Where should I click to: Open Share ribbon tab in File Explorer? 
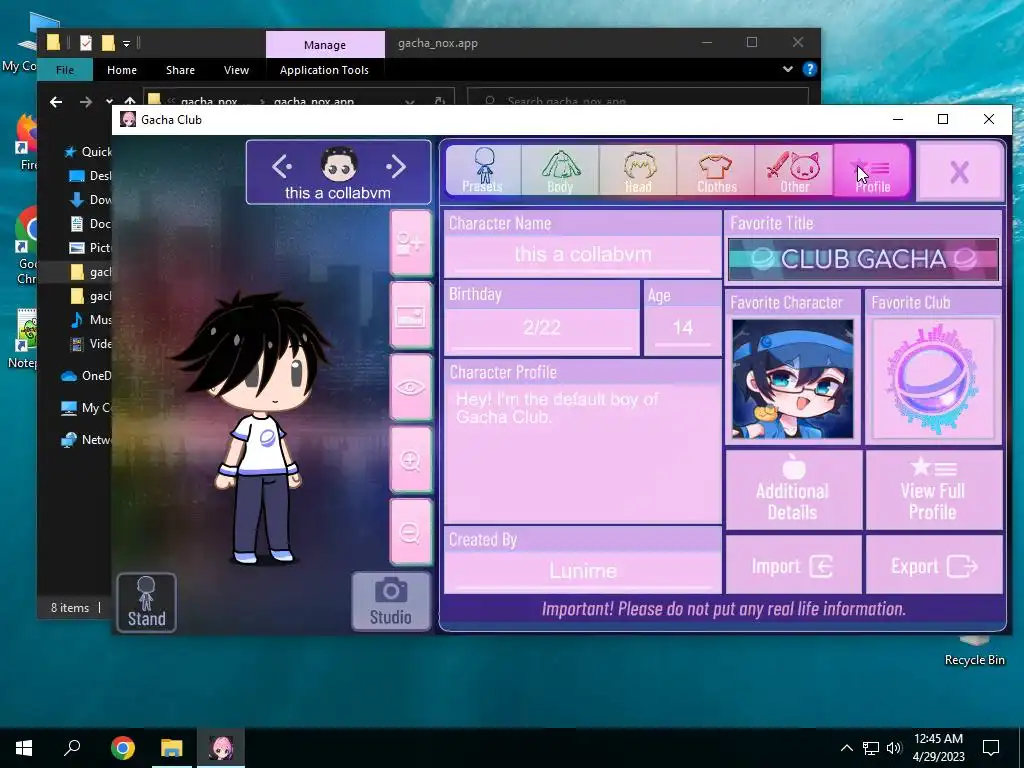tap(180, 70)
